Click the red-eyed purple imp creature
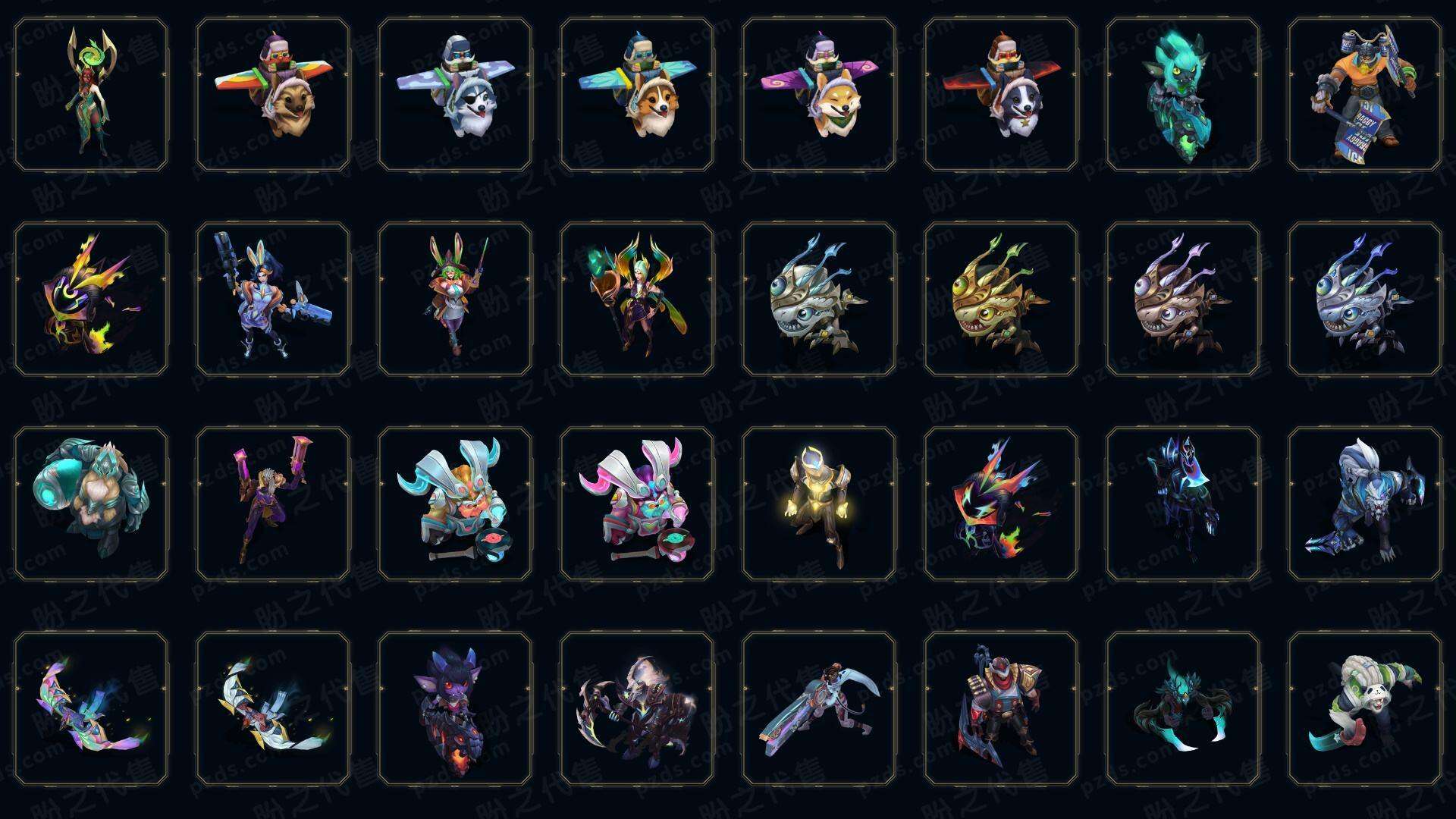Screen dimensions: 1456x819 (x=455, y=708)
